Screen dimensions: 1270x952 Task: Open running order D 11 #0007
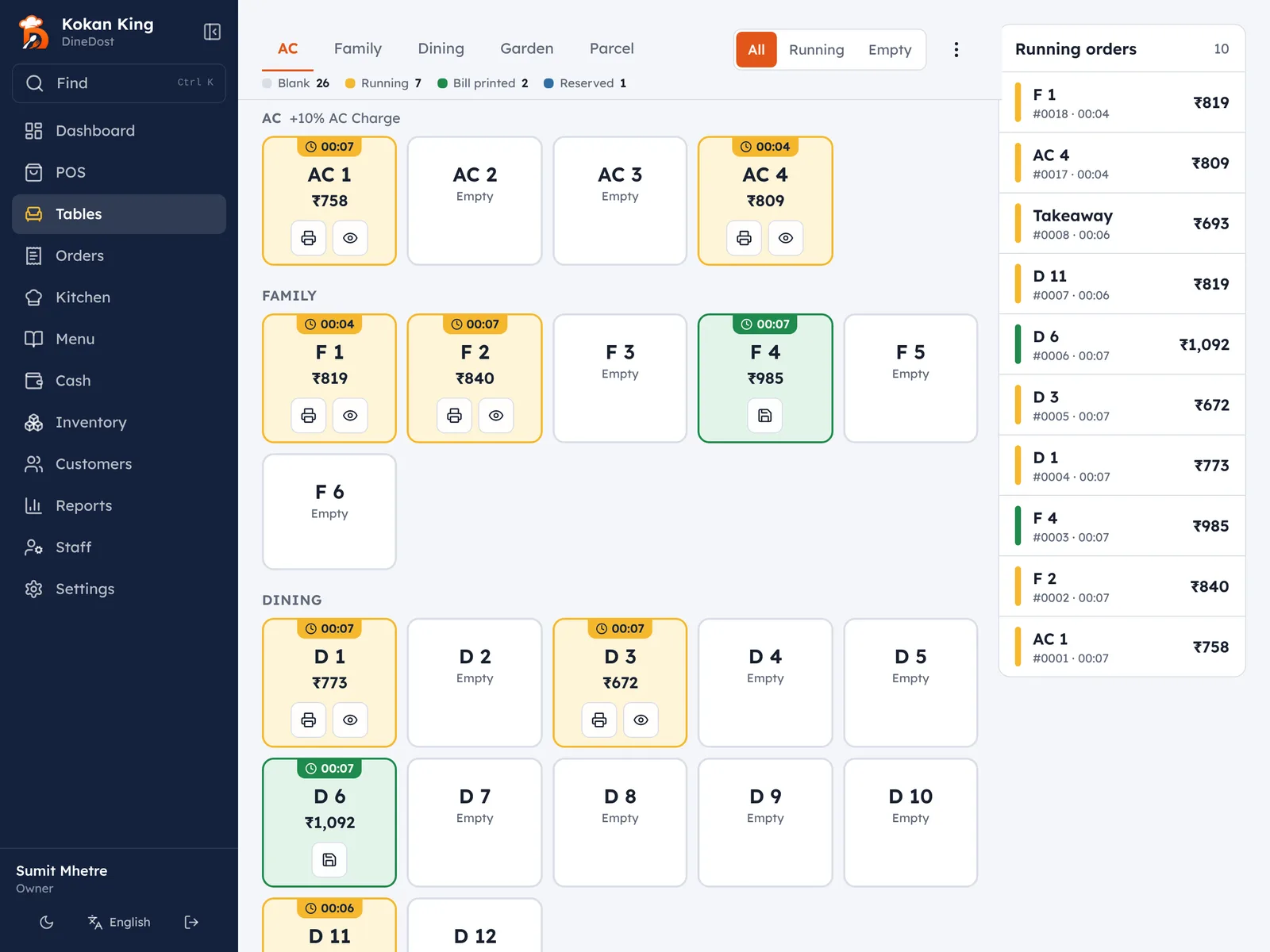click(x=1122, y=284)
